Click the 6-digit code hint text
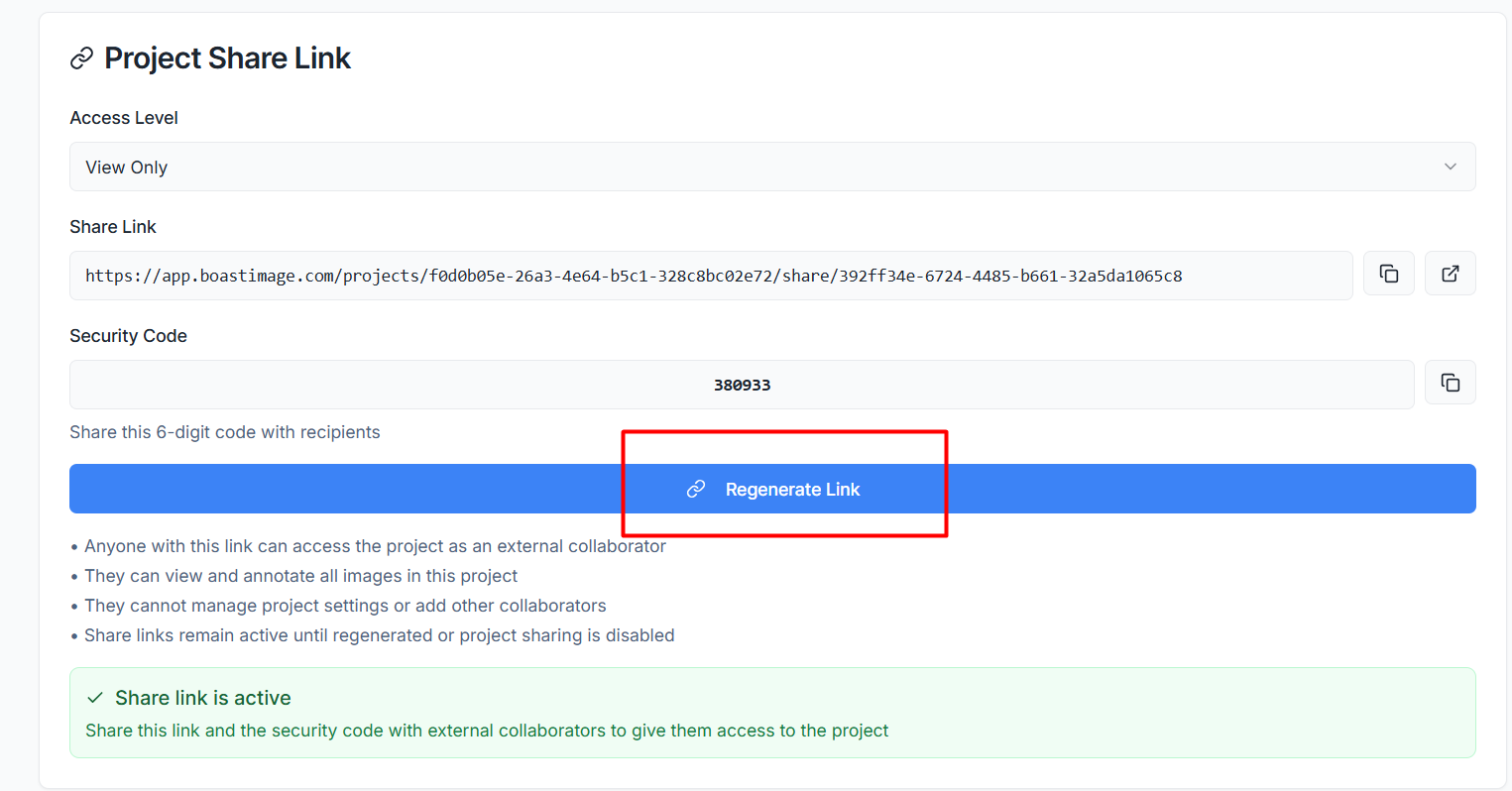Image resolution: width=1512 pixels, height=791 pixels. coord(225,432)
